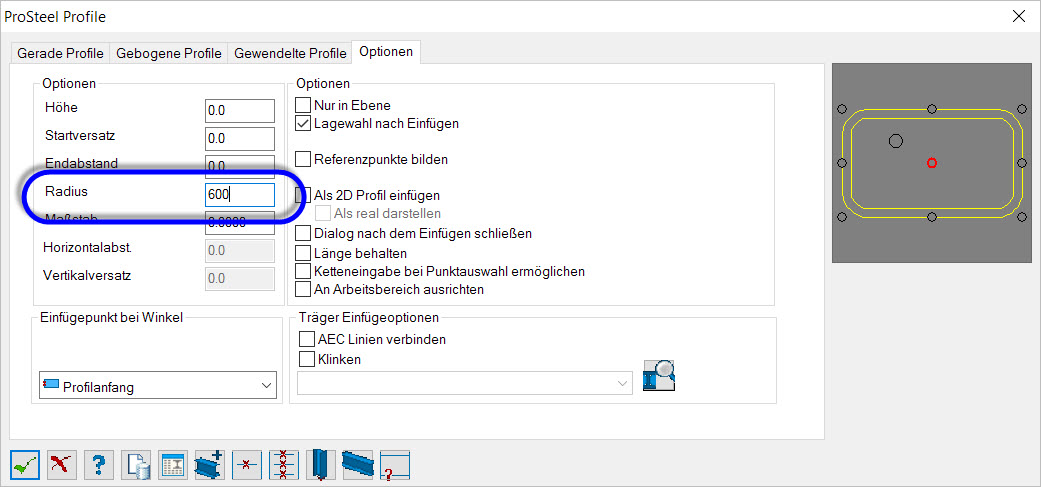Switch to Gebogene Profile tab

click(169, 53)
